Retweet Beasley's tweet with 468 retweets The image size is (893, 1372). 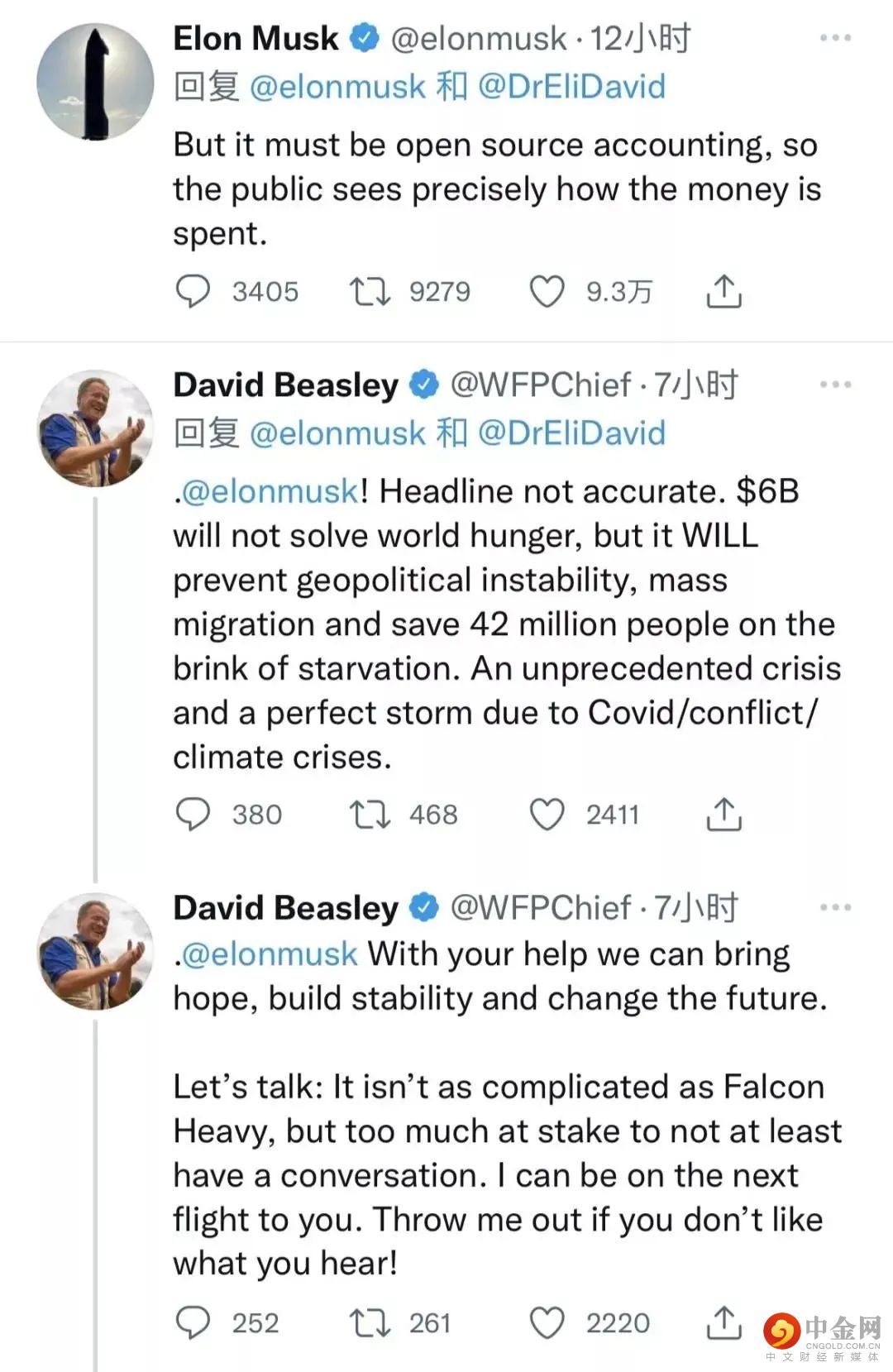(x=370, y=815)
